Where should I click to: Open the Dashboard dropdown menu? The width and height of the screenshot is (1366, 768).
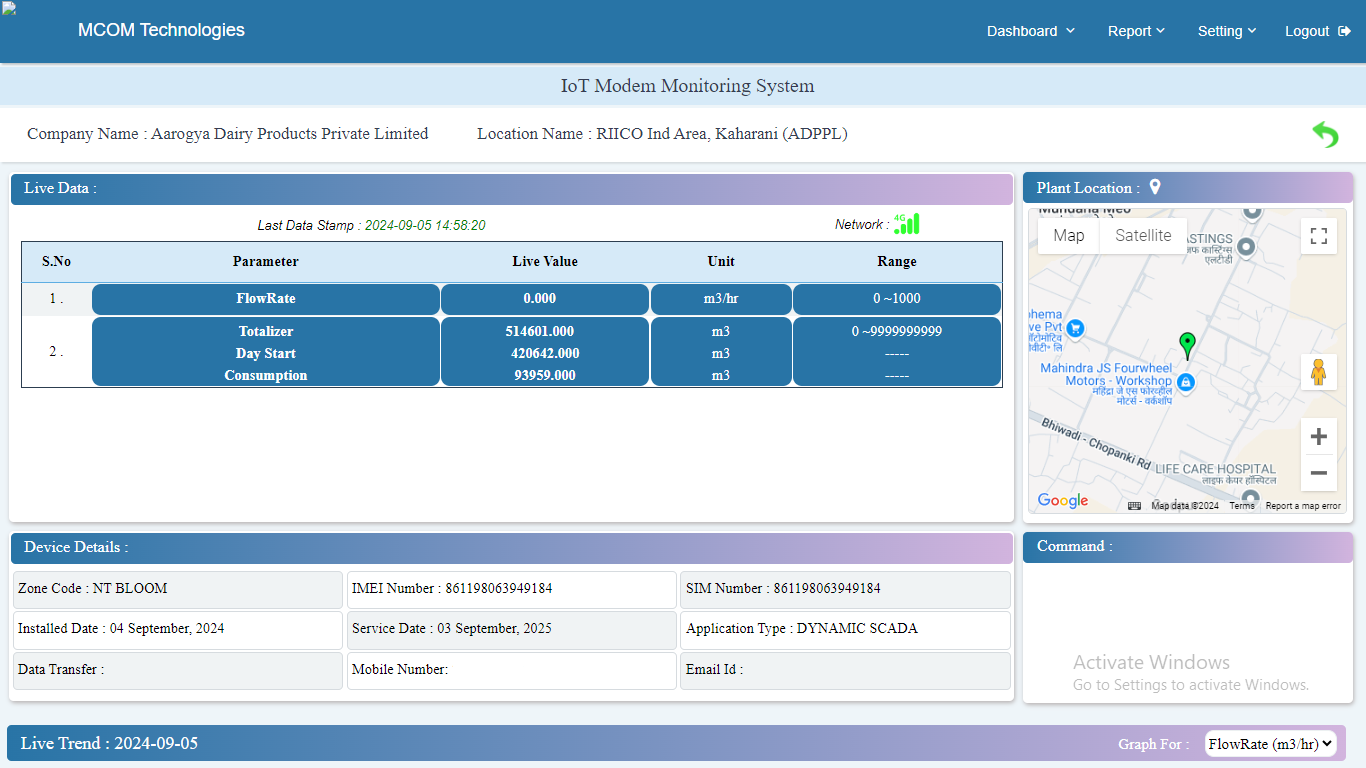click(1030, 31)
